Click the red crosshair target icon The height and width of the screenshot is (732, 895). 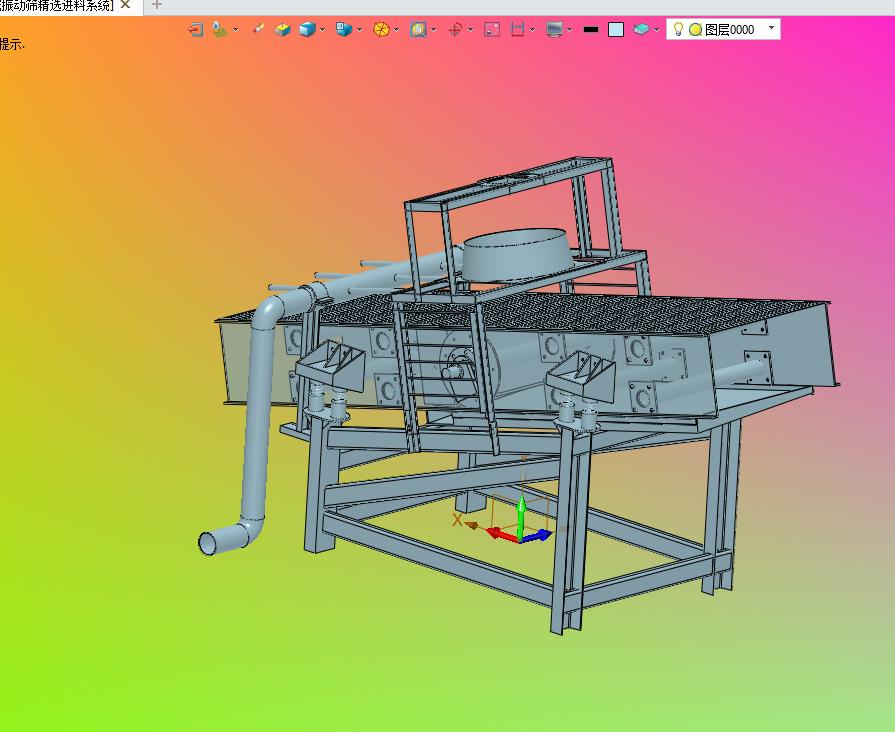point(455,29)
